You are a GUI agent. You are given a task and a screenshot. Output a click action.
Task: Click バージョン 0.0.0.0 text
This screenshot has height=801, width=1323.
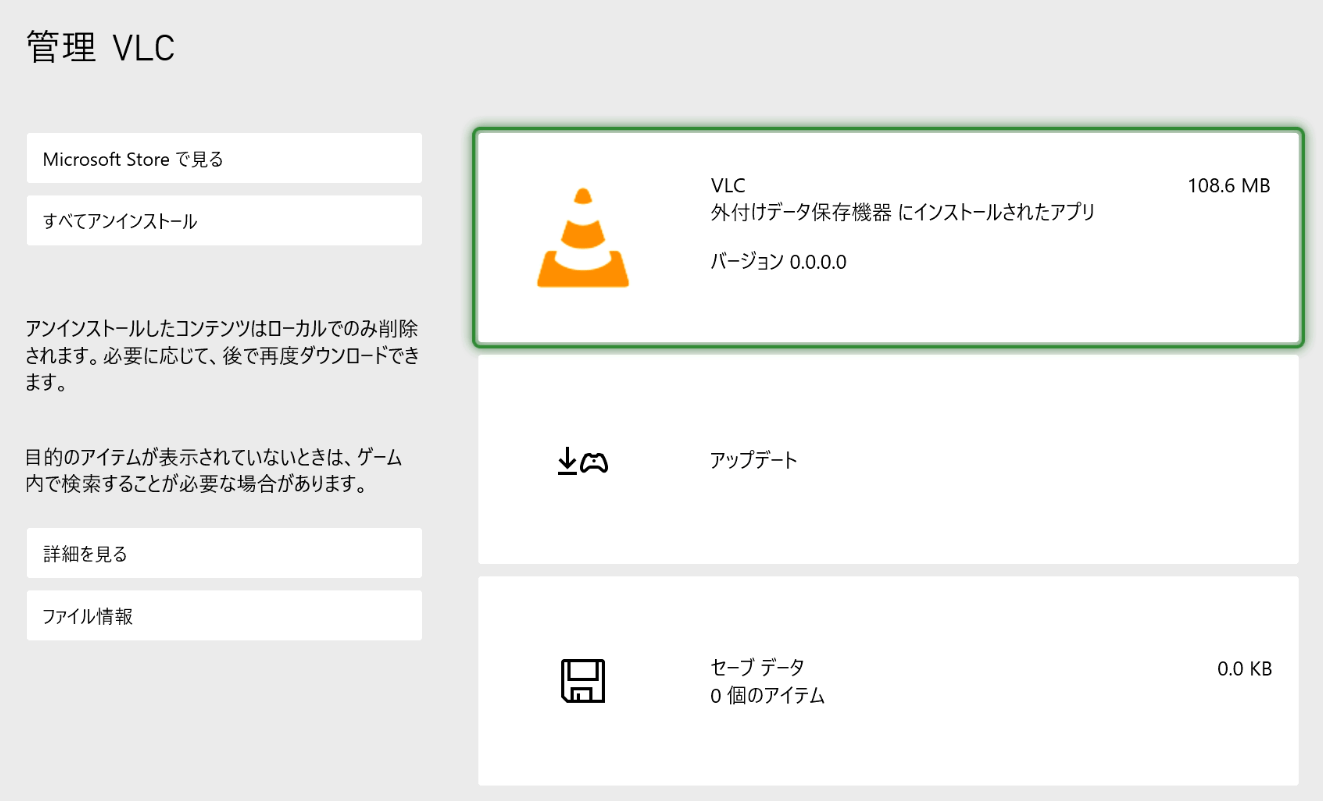click(779, 263)
